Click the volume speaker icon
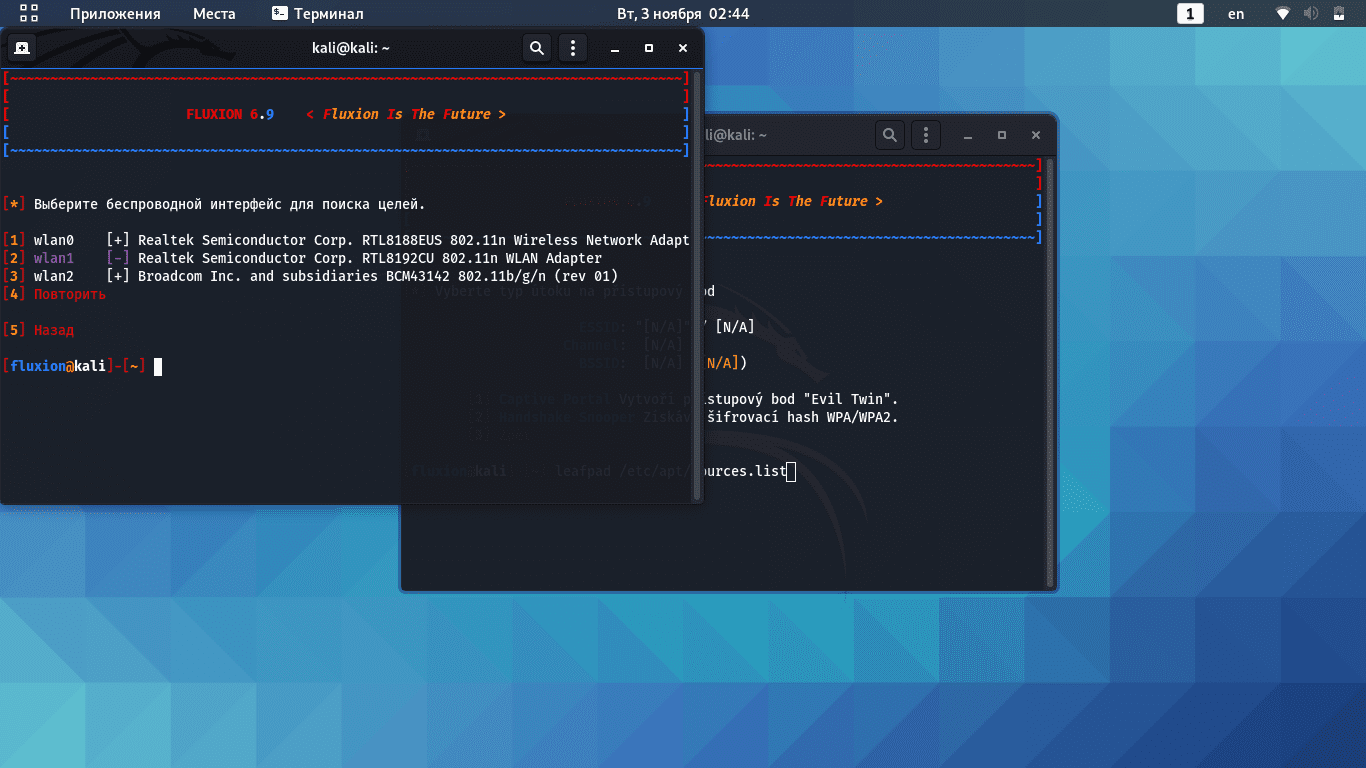The image size is (1366, 768). pos(1311,13)
